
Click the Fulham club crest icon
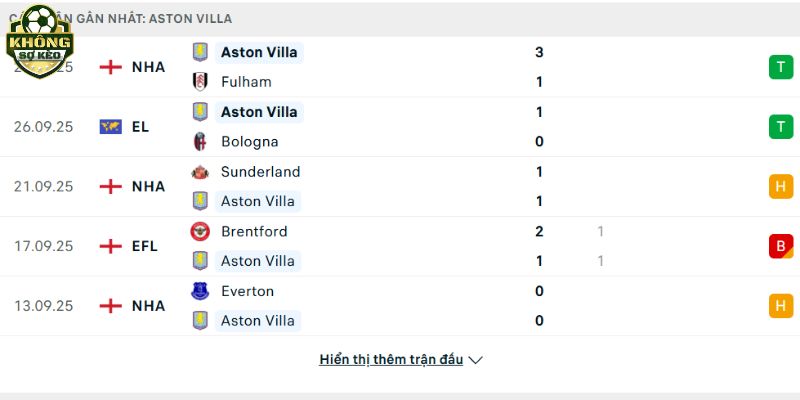click(200, 82)
